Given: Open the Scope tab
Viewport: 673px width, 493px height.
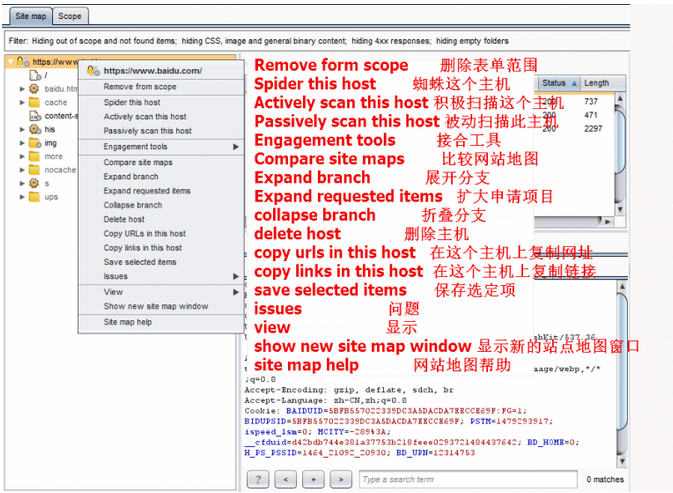Looking at the screenshot, I should click(x=70, y=16).
